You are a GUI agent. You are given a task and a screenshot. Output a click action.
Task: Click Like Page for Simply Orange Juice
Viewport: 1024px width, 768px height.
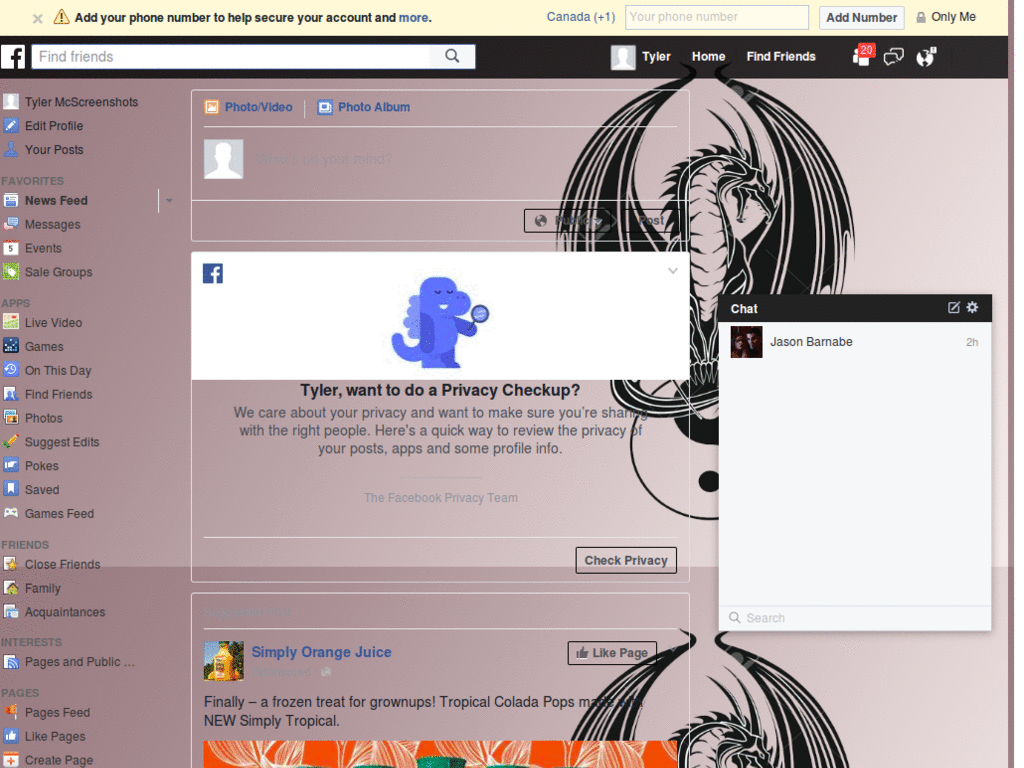(612, 652)
